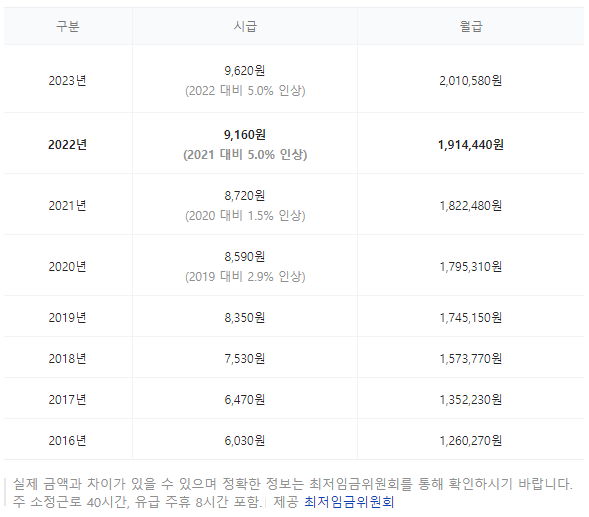Viewport: 589px width, 517px height.
Task: Click the 8,590원 hourly wage value
Action: tap(245, 257)
